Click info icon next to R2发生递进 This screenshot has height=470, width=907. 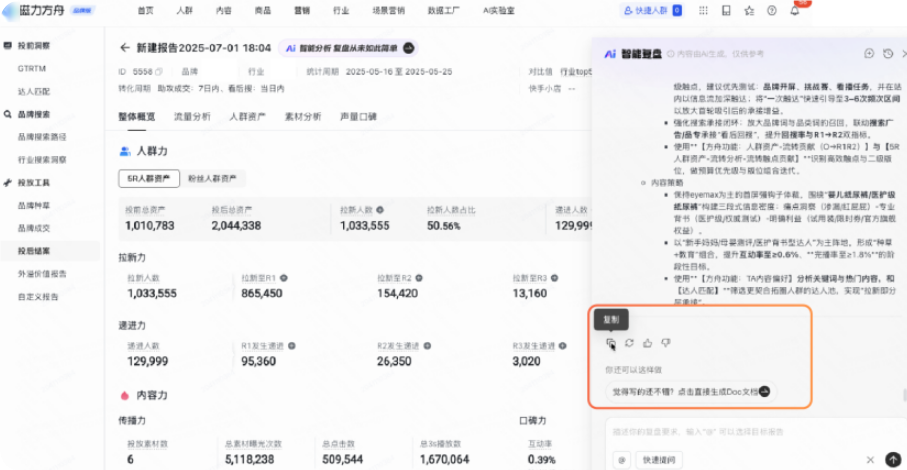[x=427, y=346]
